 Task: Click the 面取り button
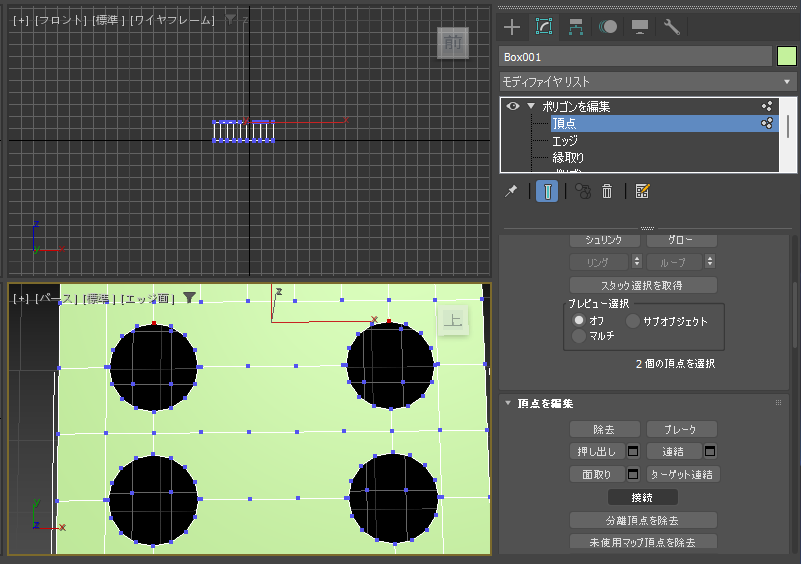pos(598,474)
